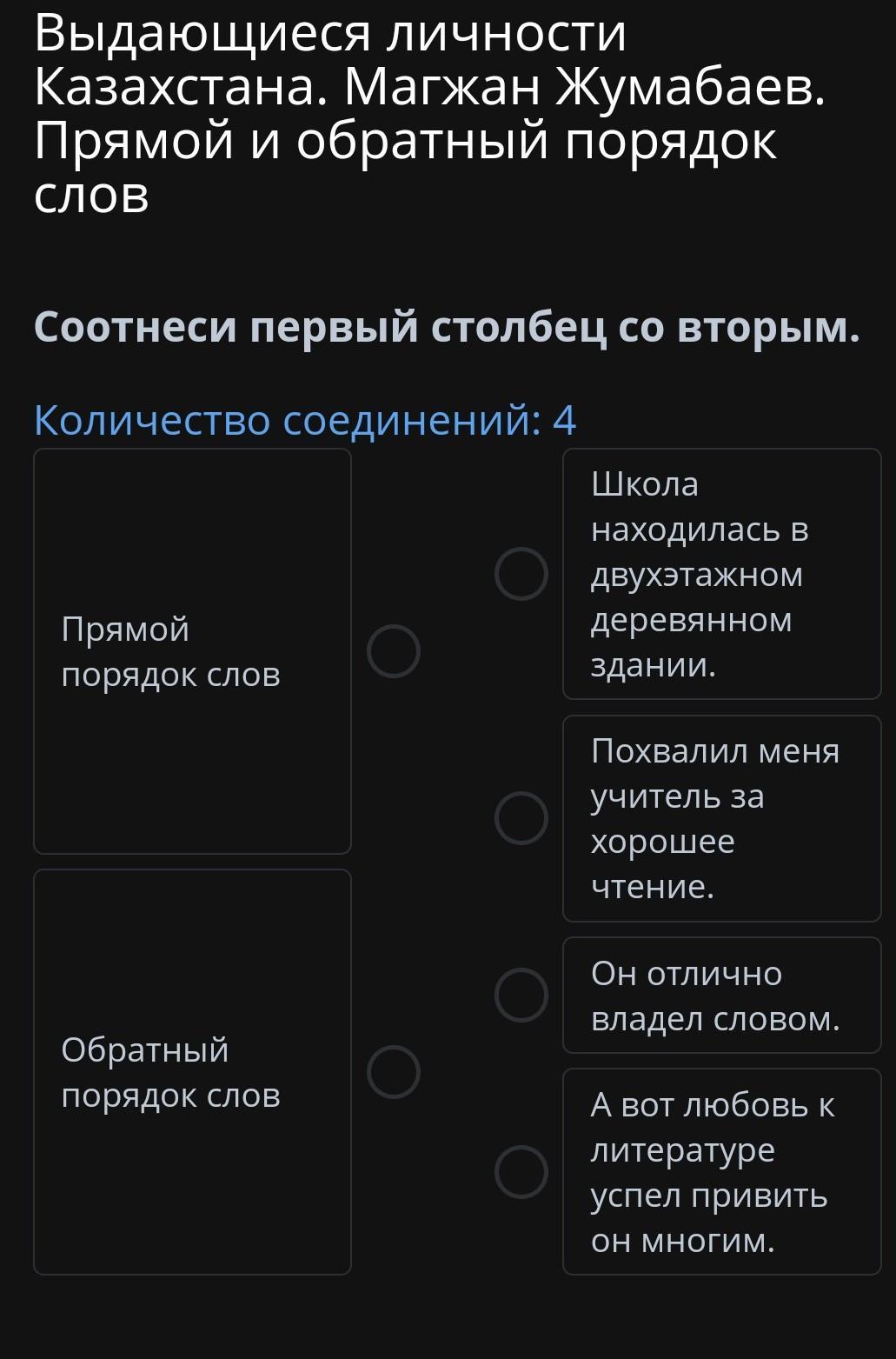Select the Прямой порядок слов card

tap(192, 651)
